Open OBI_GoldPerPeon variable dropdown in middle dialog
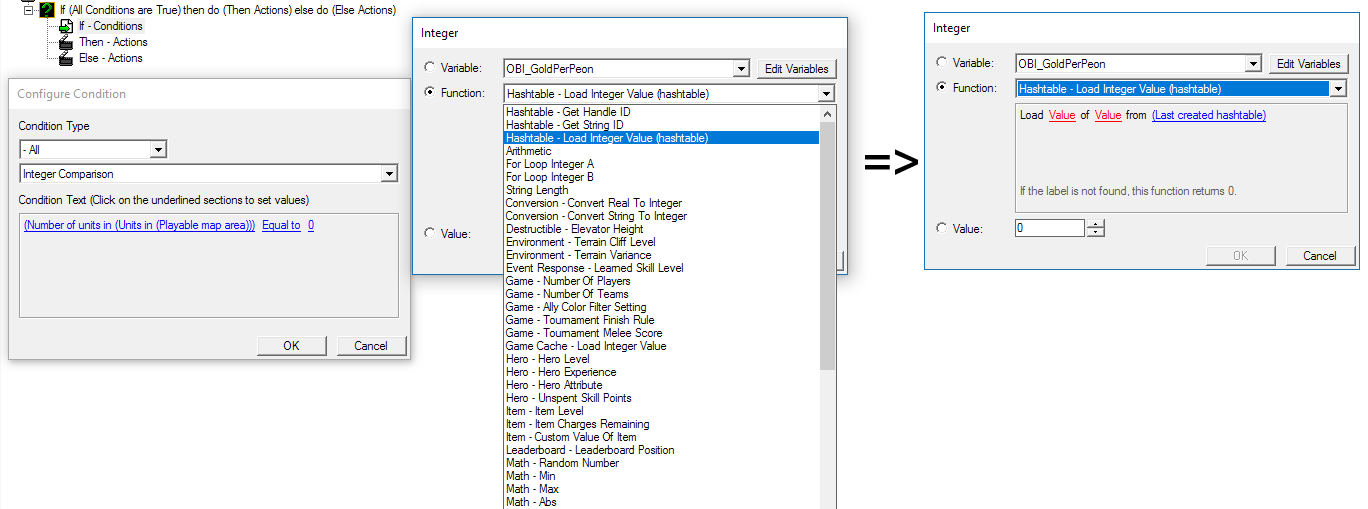 (x=740, y=69)
